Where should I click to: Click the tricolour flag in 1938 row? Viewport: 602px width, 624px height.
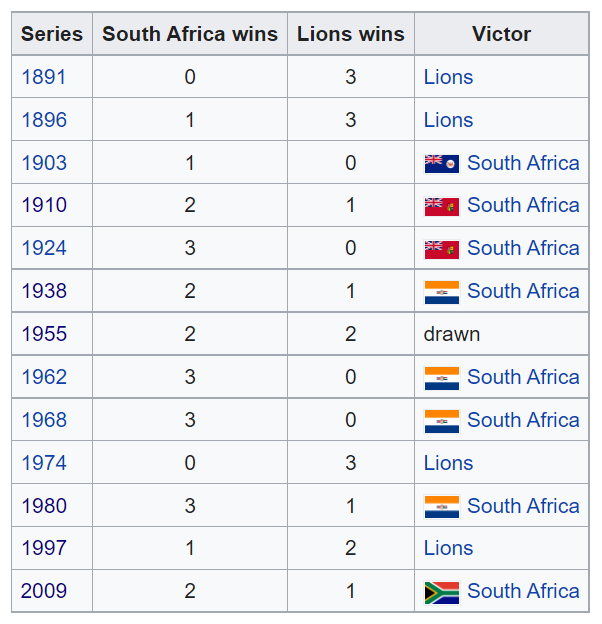pyautogui.click(x=442, y=292)
